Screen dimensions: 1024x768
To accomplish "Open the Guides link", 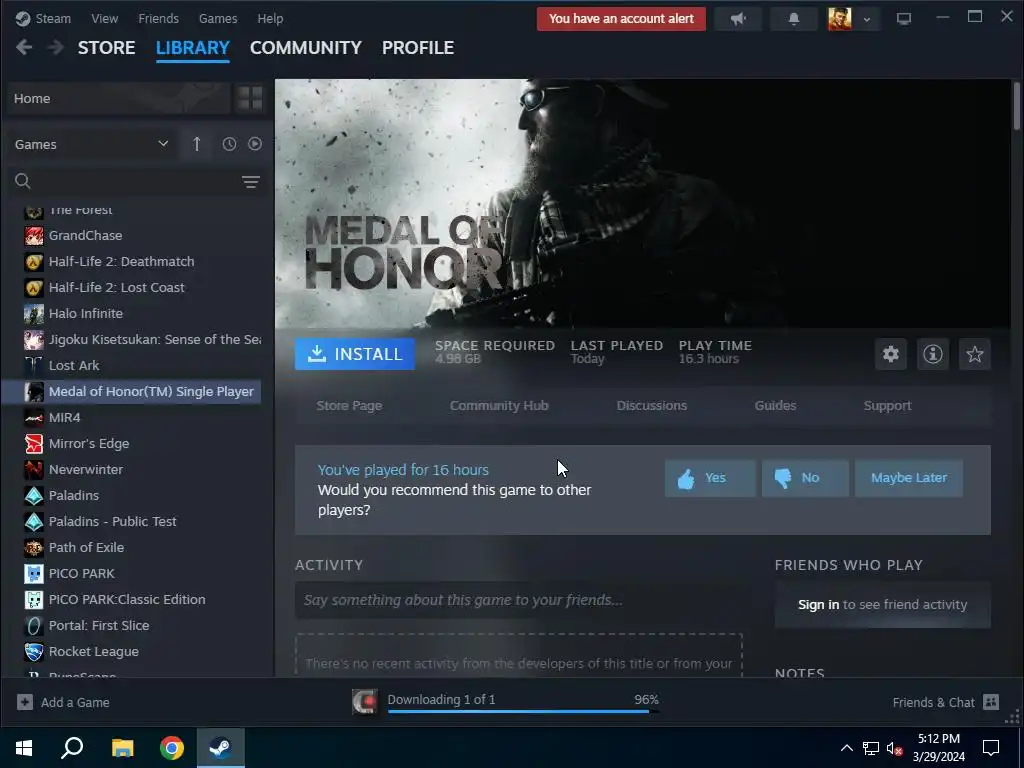I will click(x=775, y=406).
